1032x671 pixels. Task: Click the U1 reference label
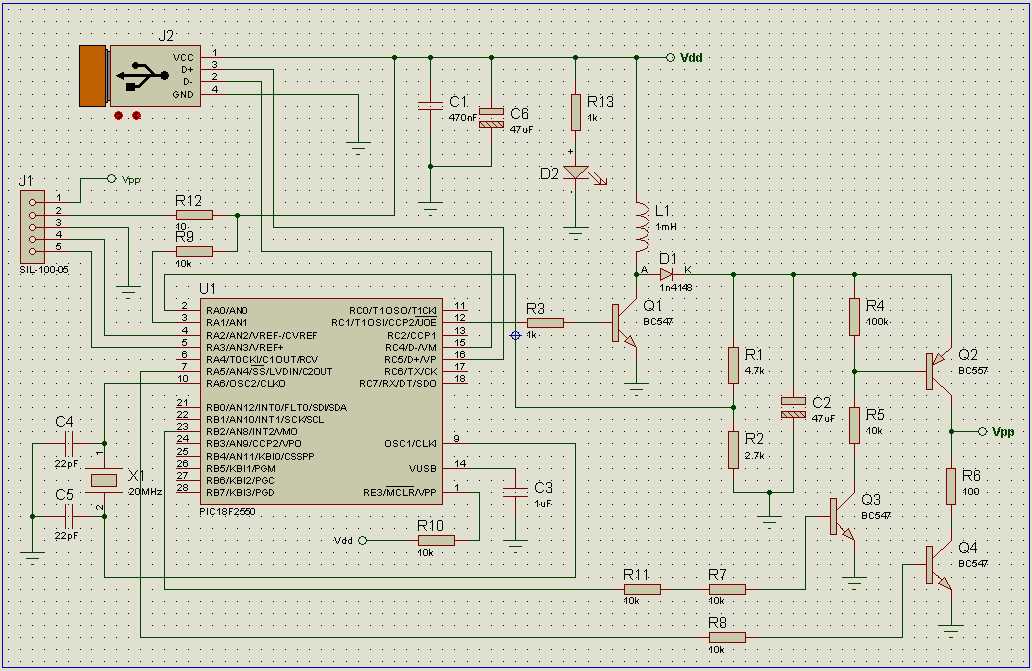[x=207, y=289]
